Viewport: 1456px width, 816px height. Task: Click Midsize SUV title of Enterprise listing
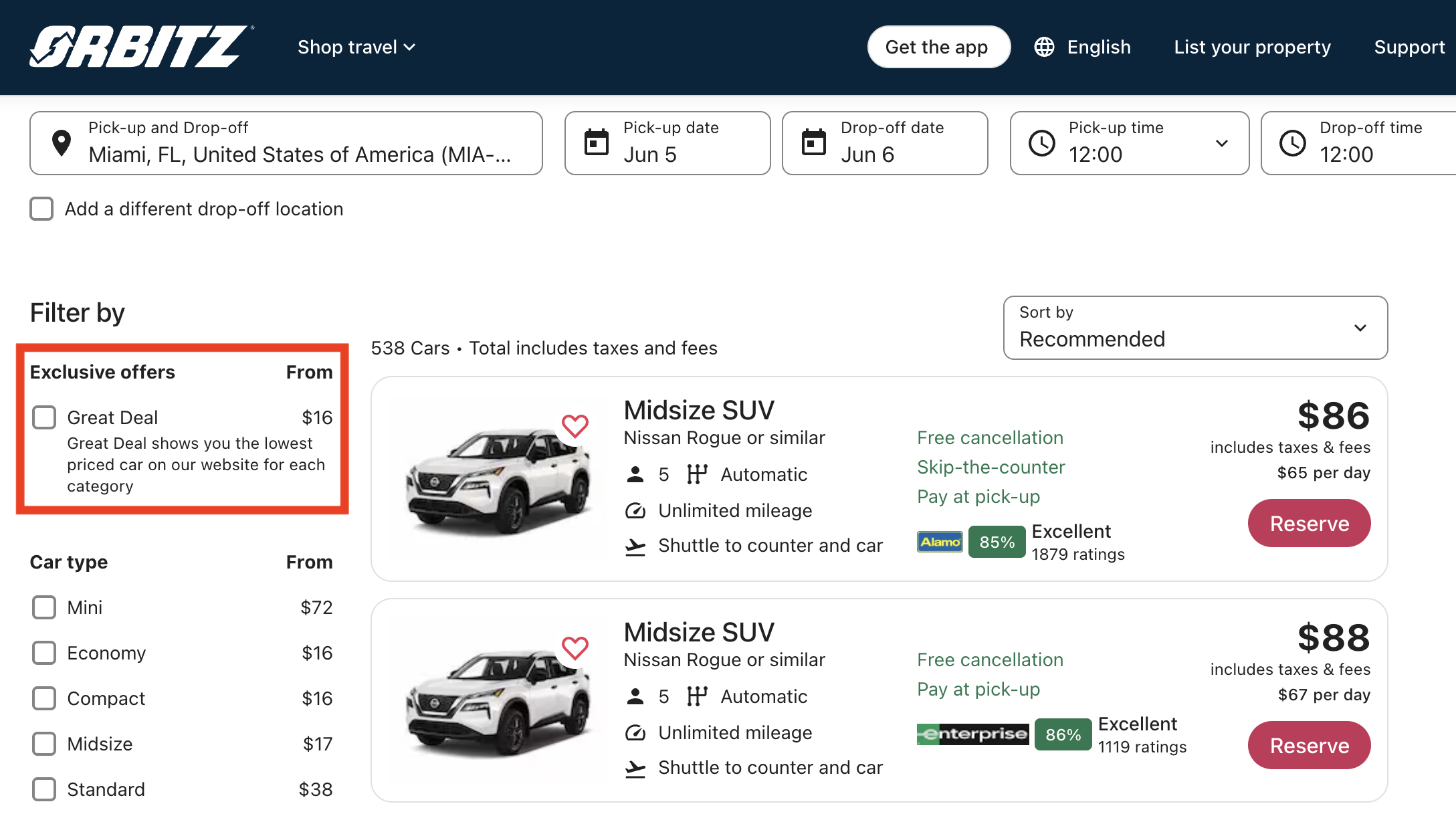pyautogui.click(x=699, y=632)
